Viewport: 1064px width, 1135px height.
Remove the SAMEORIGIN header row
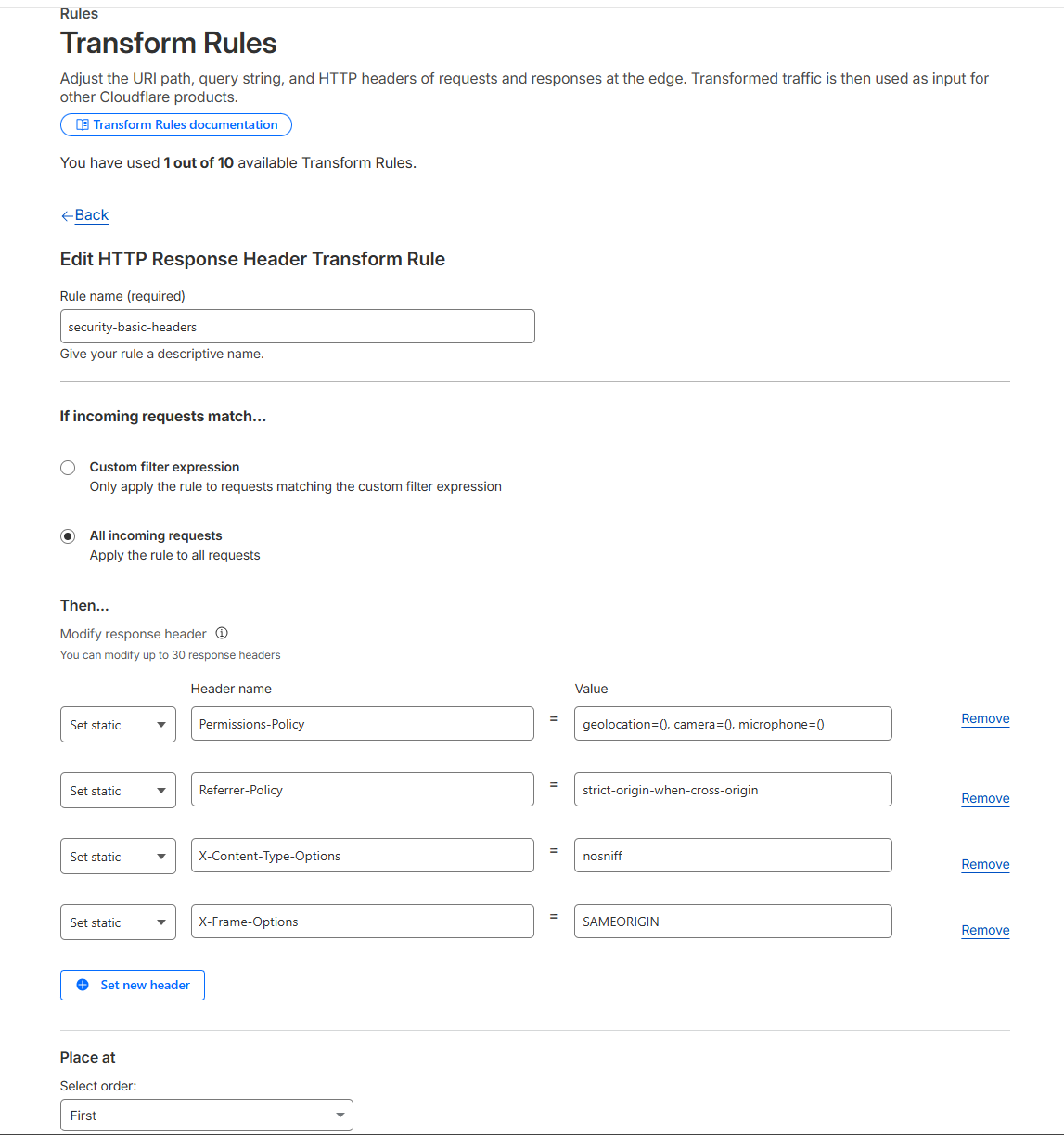(984, 930)
